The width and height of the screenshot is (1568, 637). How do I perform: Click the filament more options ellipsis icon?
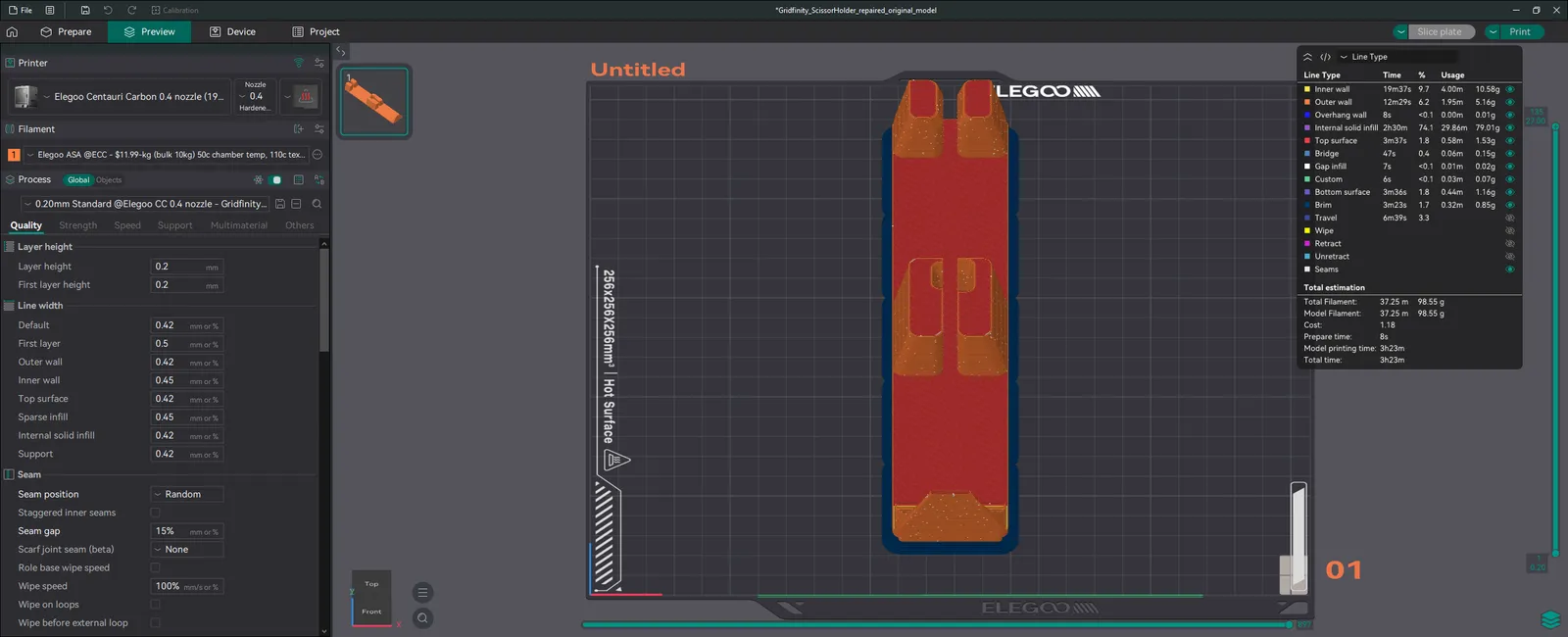click(318, 154)
